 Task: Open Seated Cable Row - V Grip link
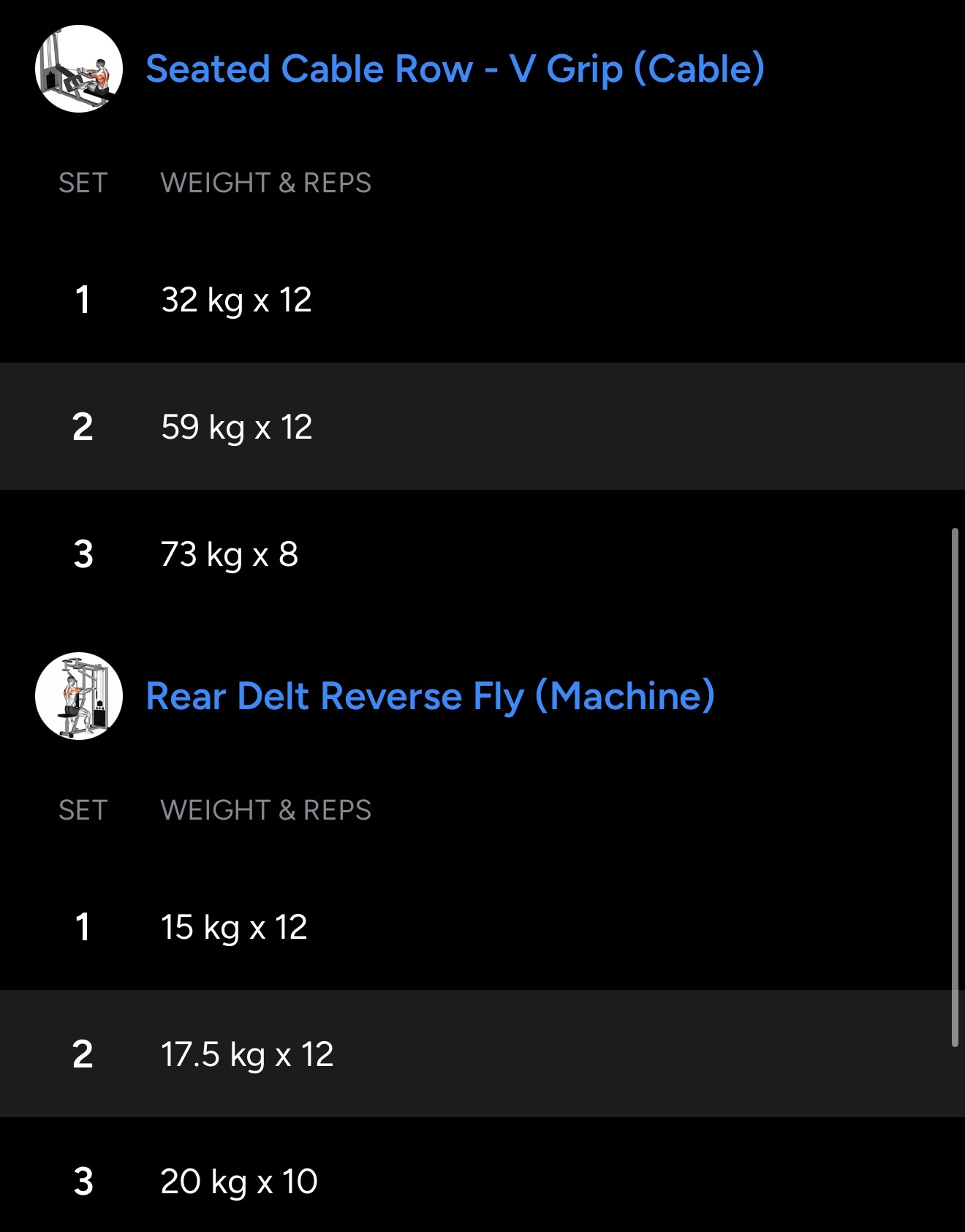455,69
